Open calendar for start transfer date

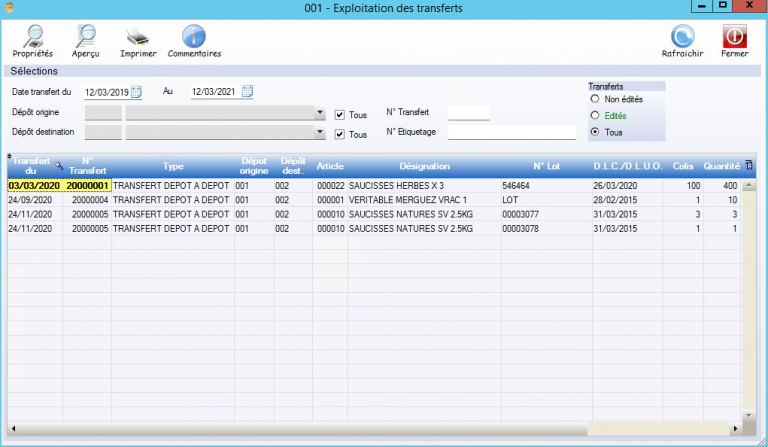(x=137, y=92)
